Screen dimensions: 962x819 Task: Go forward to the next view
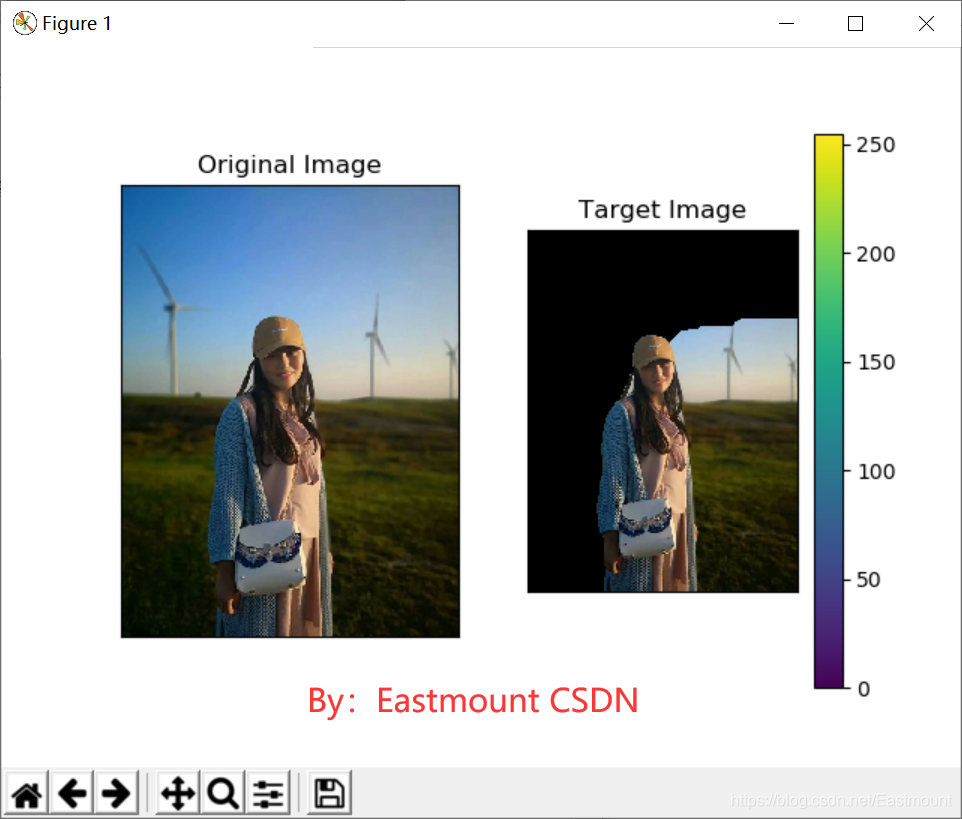pyautogui.click(x=116, y=793)
